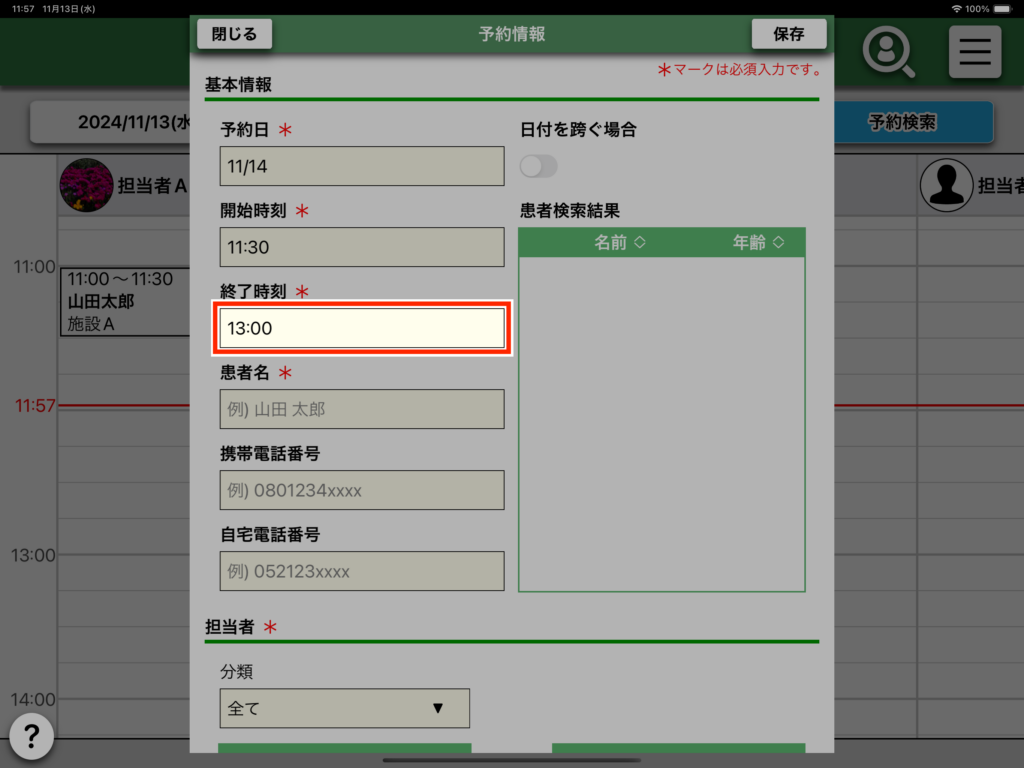The width and height of the screenshot is (1024, 768).
Task: Tap the 自宅電話番号 input field
Action: [x=362, y=571]
